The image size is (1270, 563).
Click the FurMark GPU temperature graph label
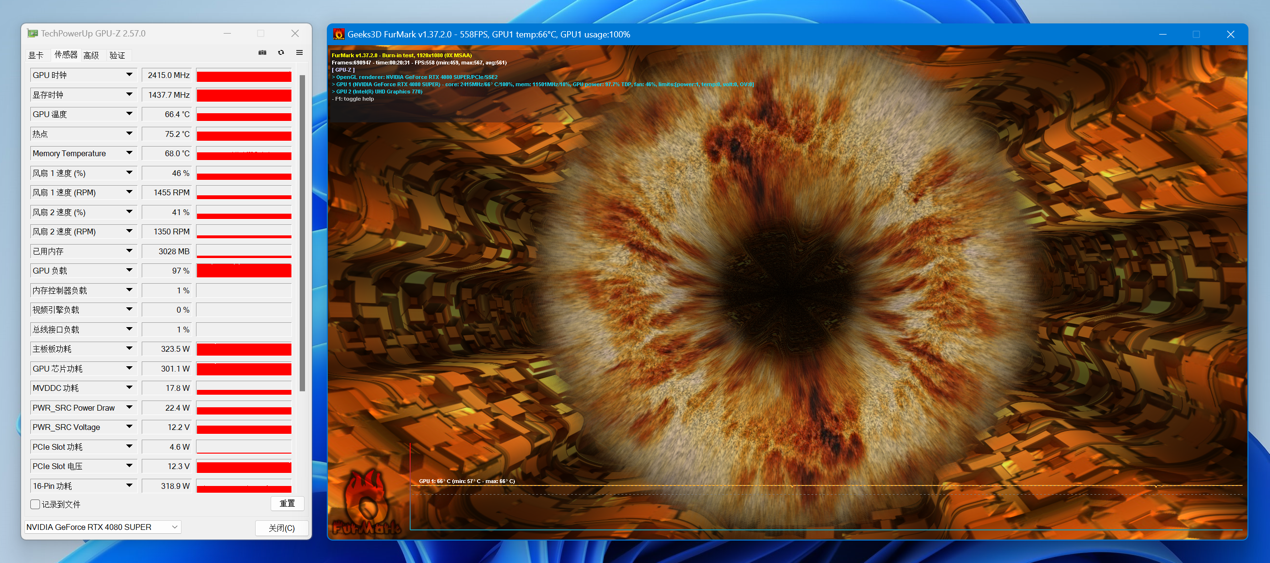[467, 481]
